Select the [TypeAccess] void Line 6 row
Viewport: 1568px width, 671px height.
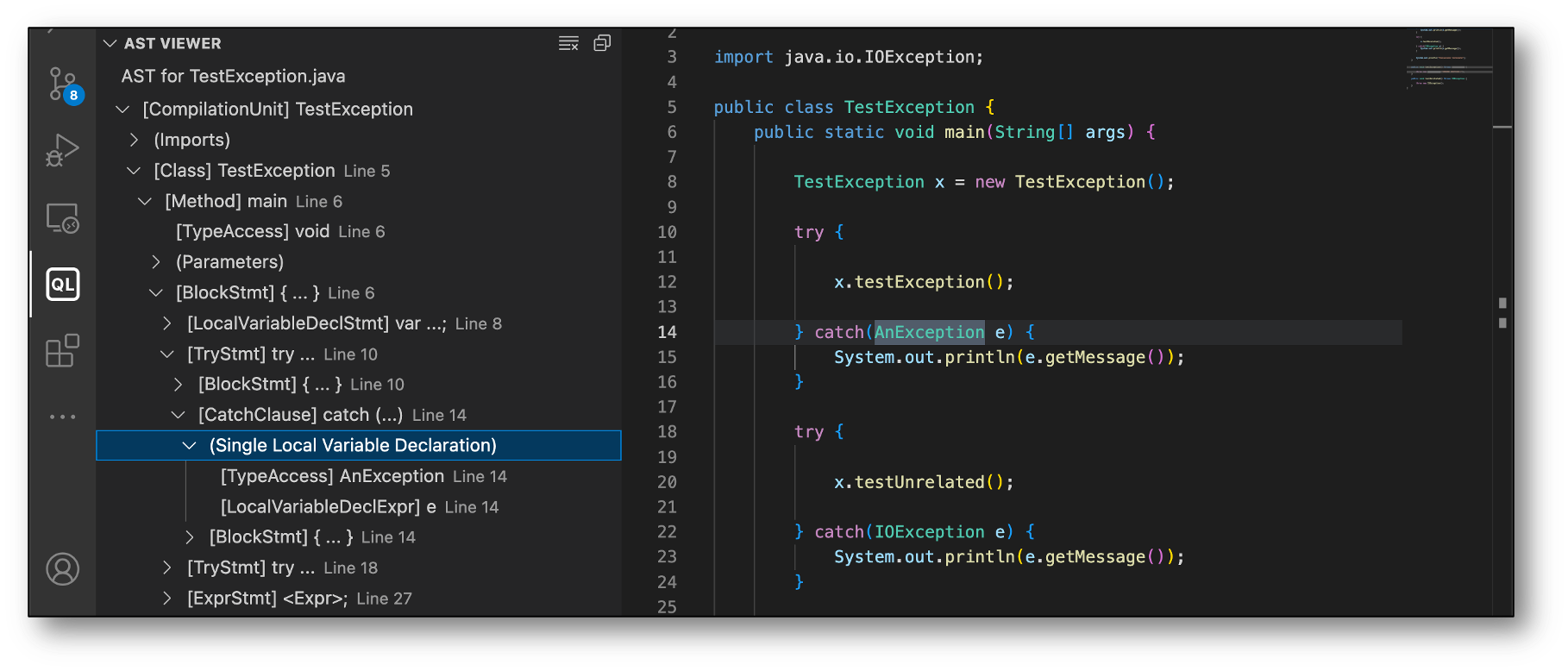point(358,231)
